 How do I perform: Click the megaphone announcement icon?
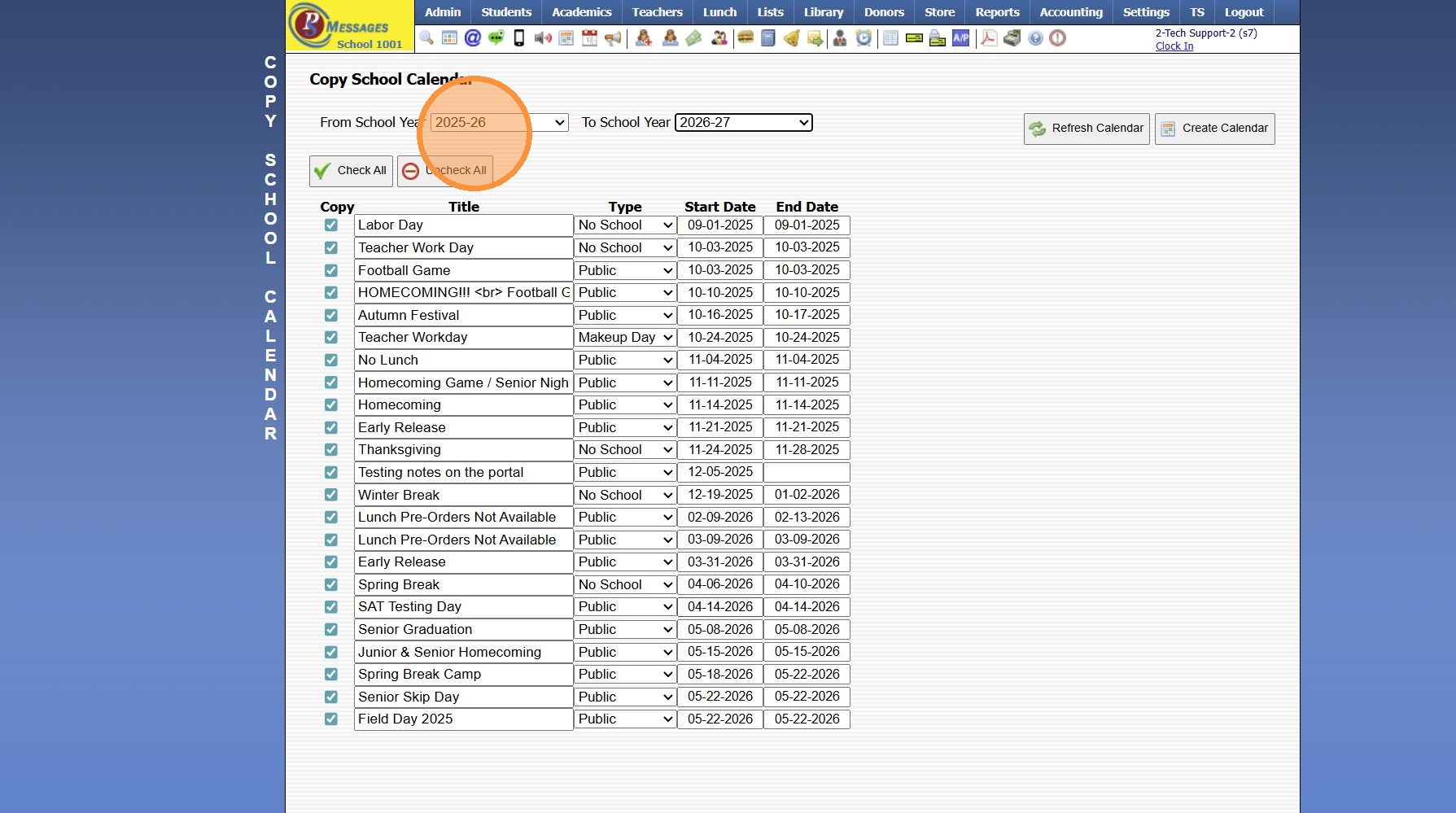coord(613,38)
